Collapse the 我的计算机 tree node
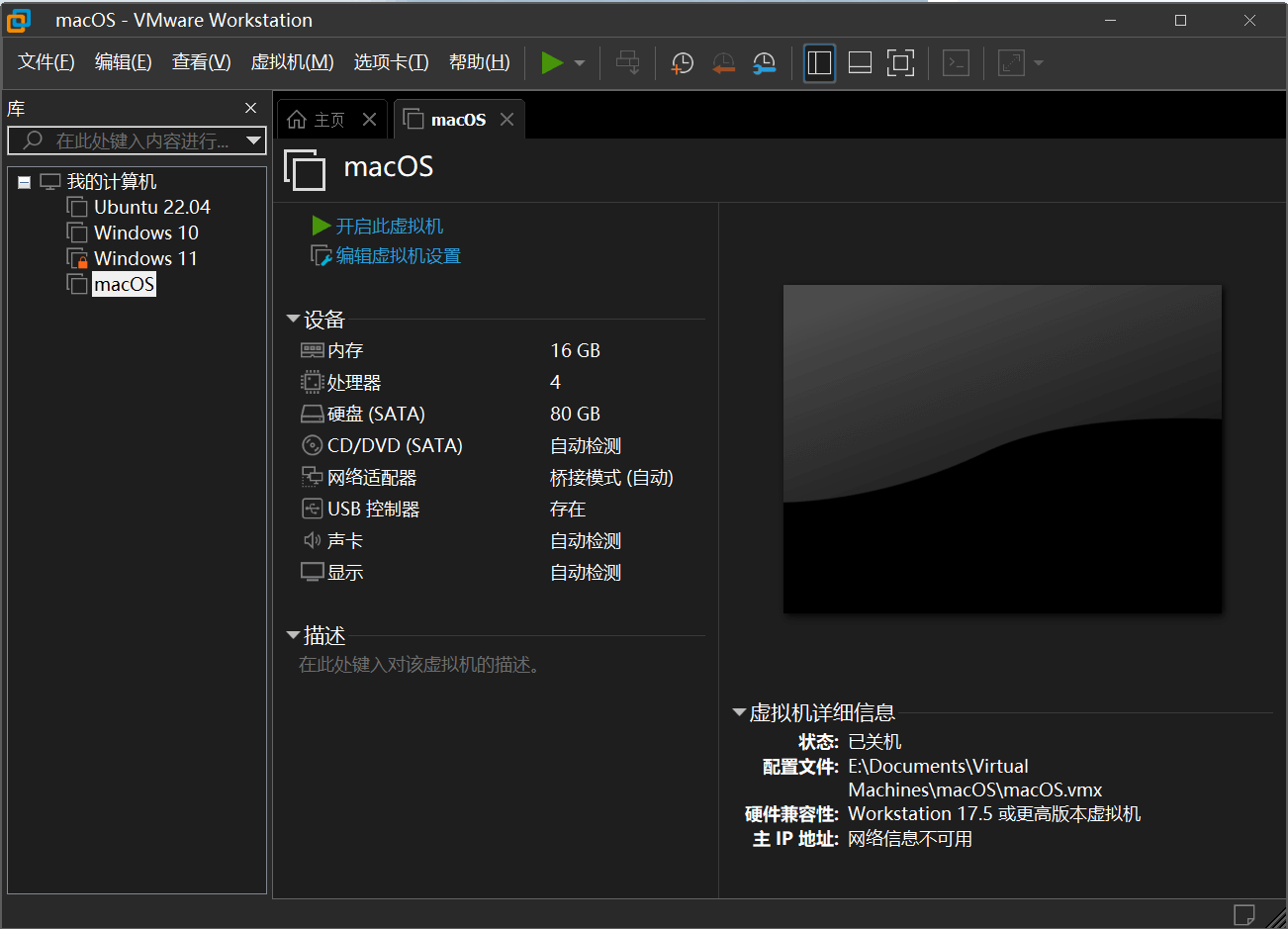This screenshot has height=929, width=1288. point(24,182)
